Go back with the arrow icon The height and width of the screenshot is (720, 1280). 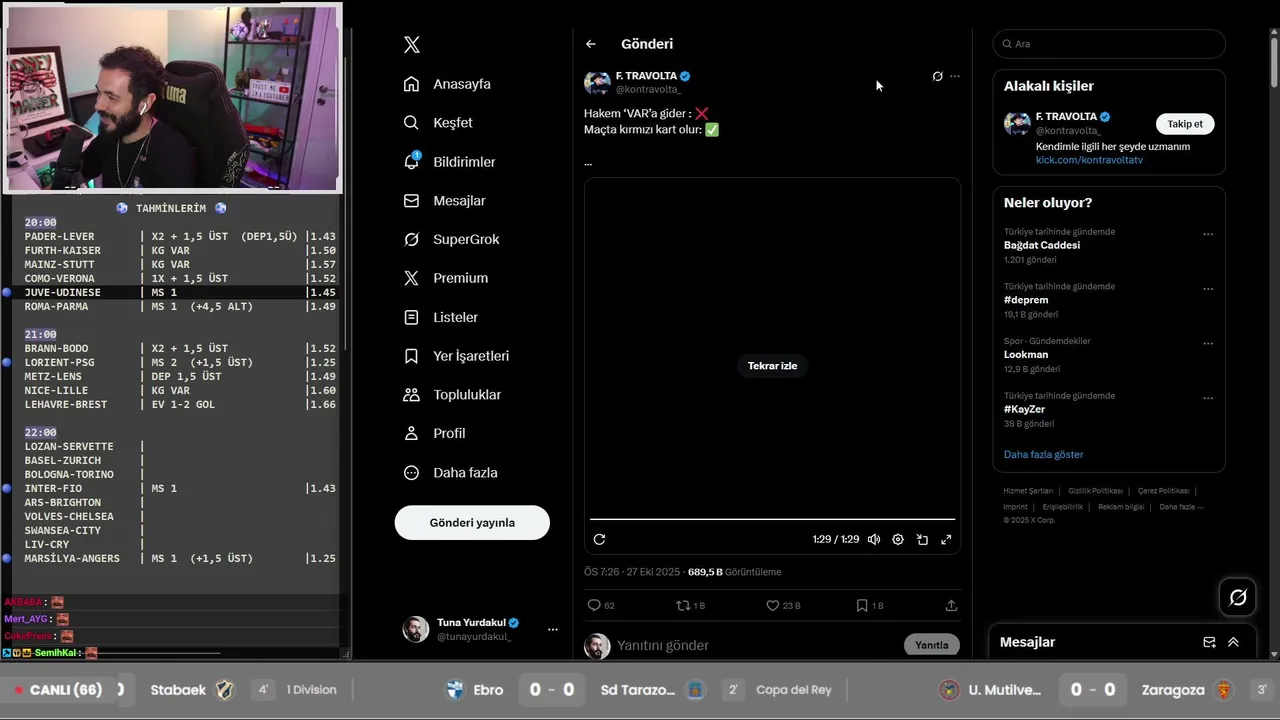tap(591, 44)
